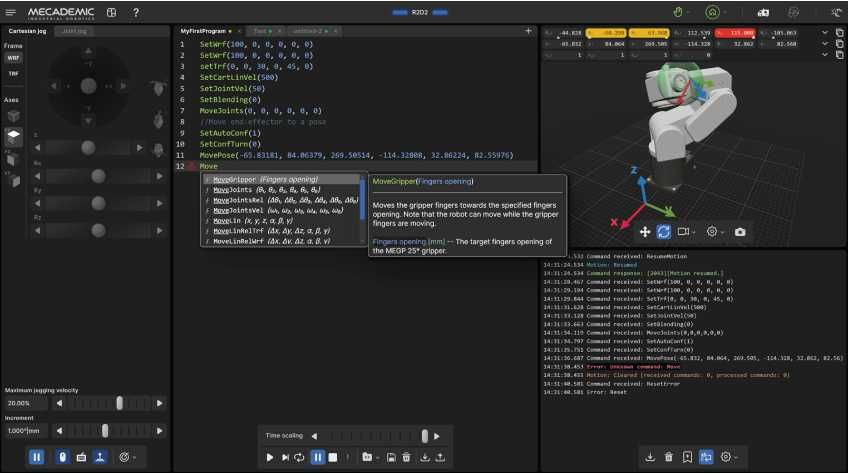Open the video camera view dropdown
Screen dimensions: 848x474
pos(686,232)
